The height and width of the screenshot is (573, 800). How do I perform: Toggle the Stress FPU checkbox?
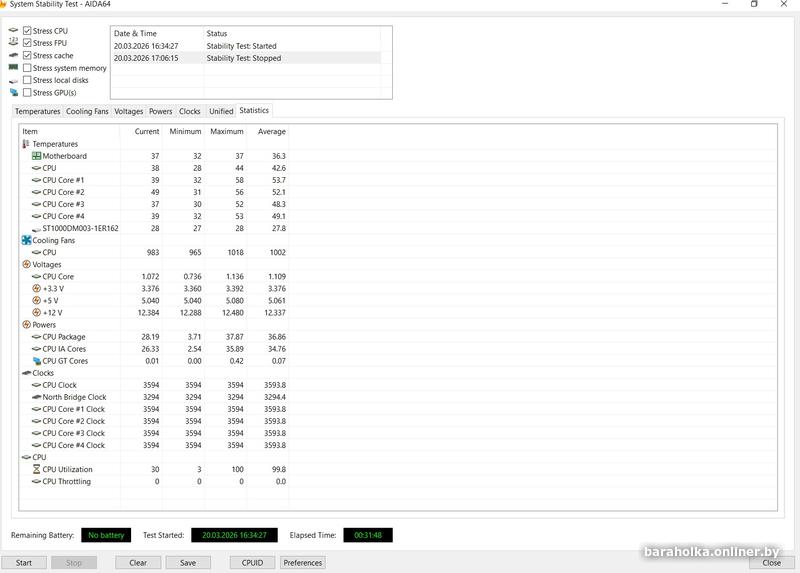[27, 43]
